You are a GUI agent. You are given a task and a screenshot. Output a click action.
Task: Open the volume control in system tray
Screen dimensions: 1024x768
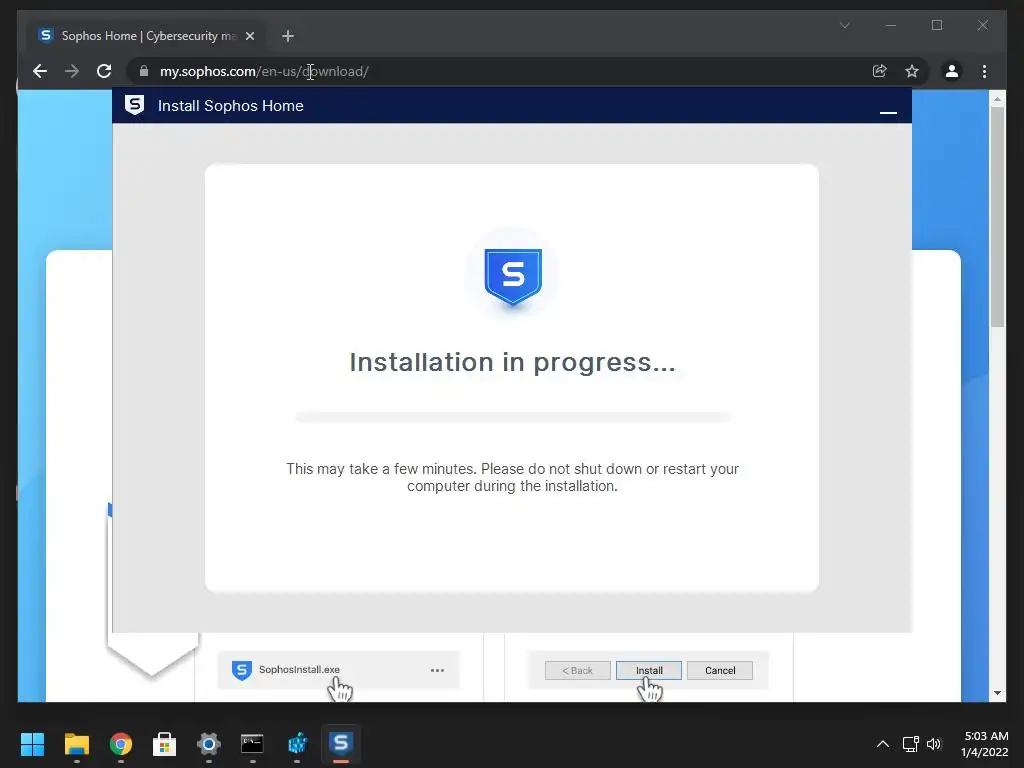[x=934, y=744]
